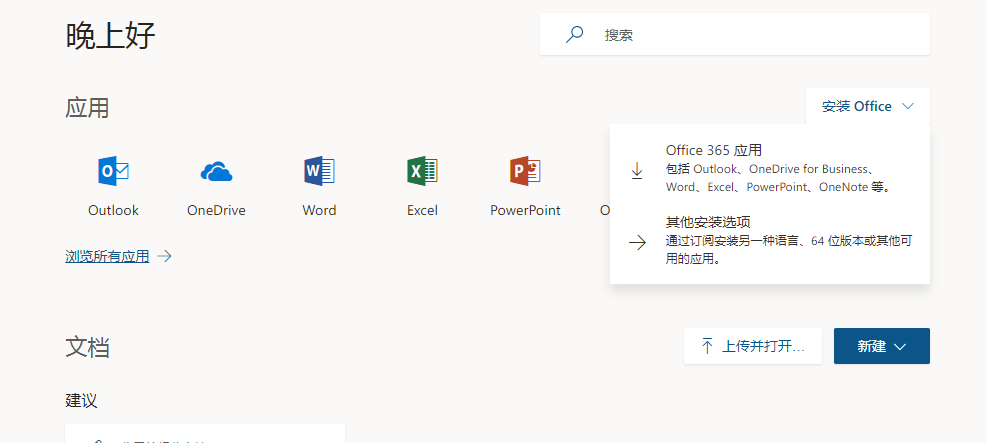This screenshot has width=986, height=443.
Task: Click the 文档 section heading
Action: 87,347
